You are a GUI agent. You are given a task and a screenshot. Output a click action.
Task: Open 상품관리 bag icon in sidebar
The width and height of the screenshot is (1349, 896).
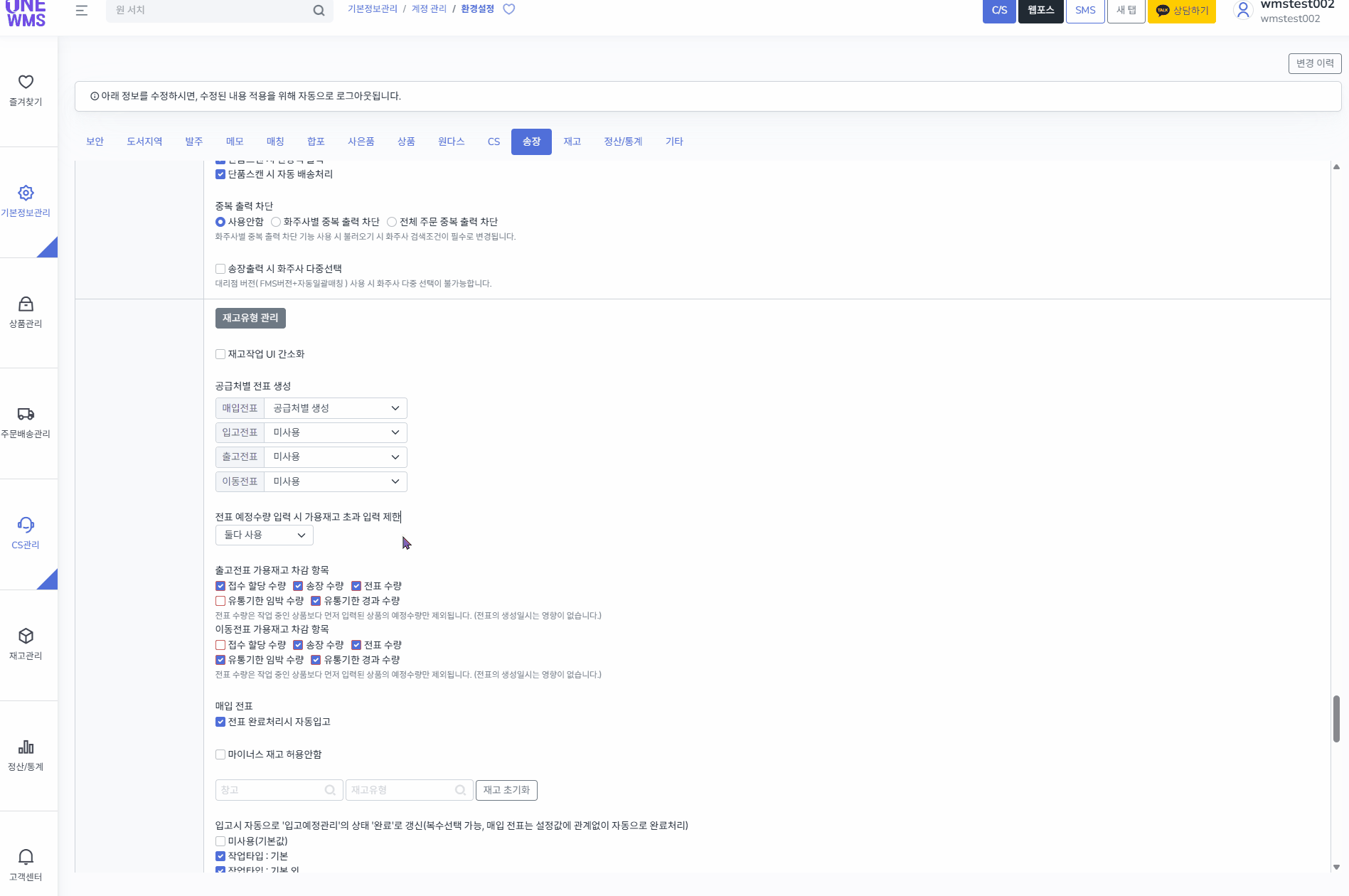(26, 304)
